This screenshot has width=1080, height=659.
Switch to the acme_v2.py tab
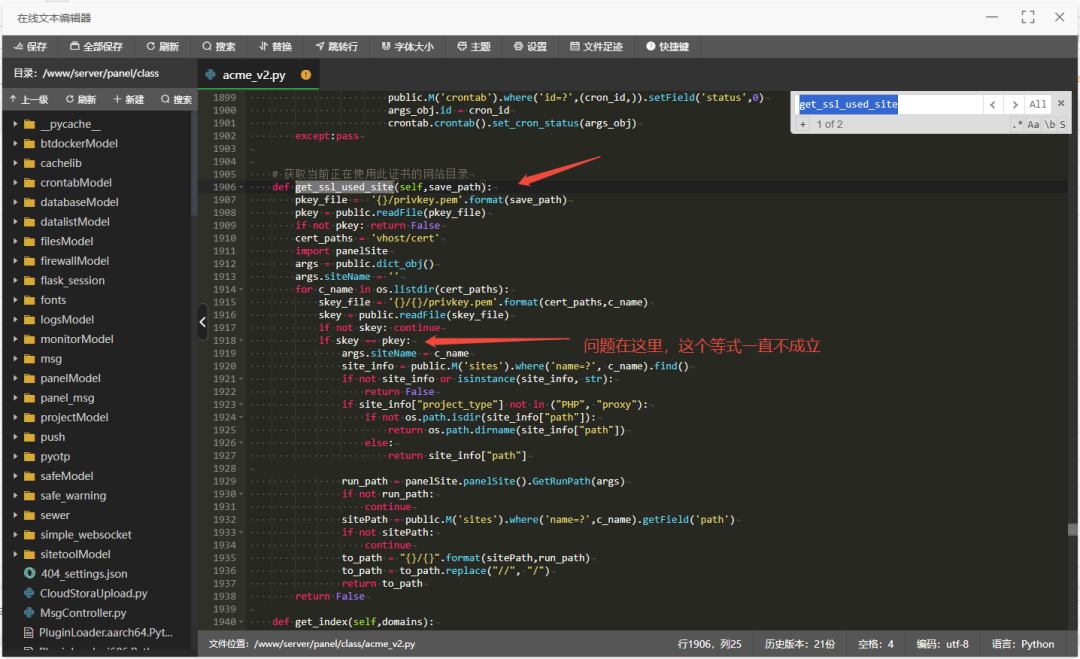pos(253,75)
